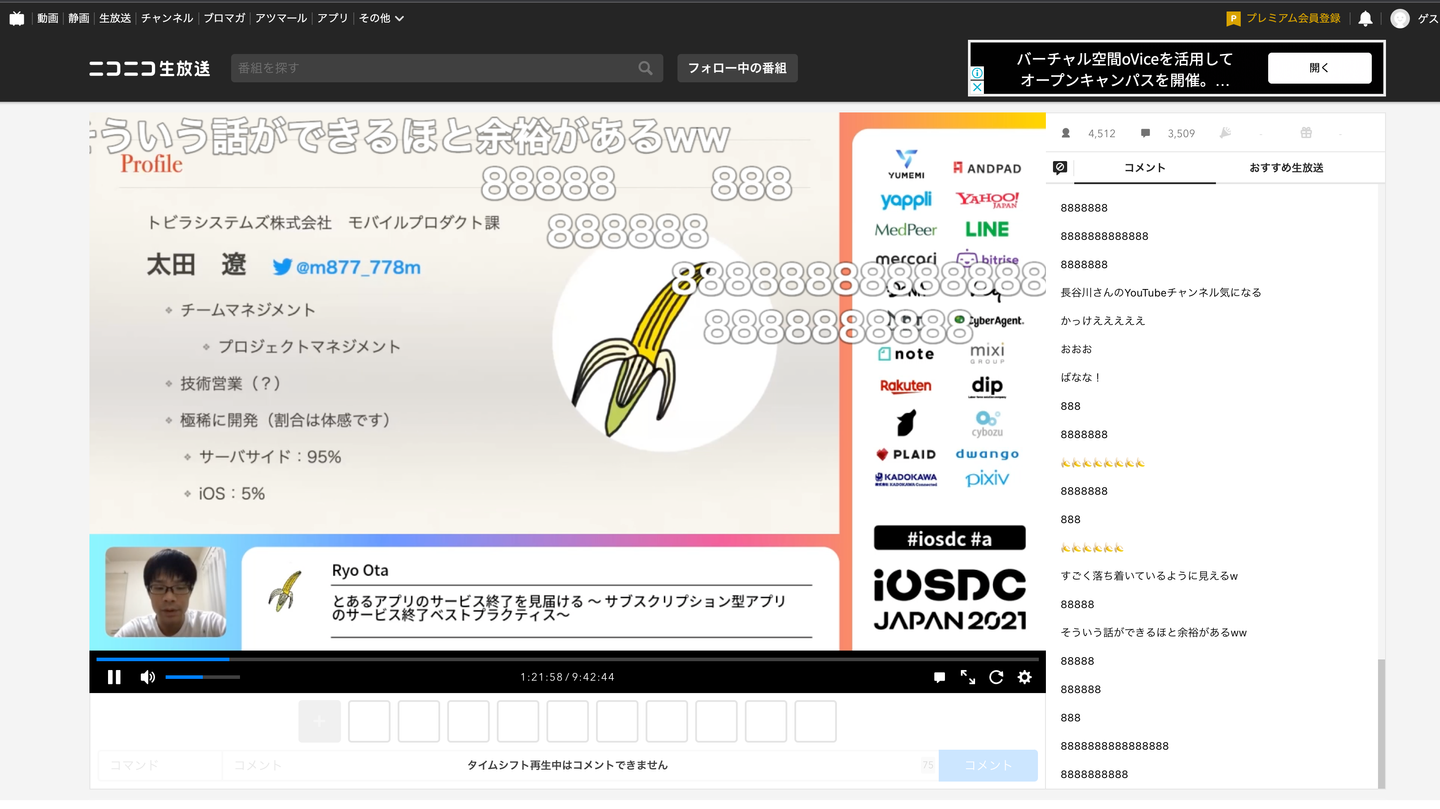Screen dimensions: 1440x809
Task: Click the 番組を探す search field
Action: 434,68
